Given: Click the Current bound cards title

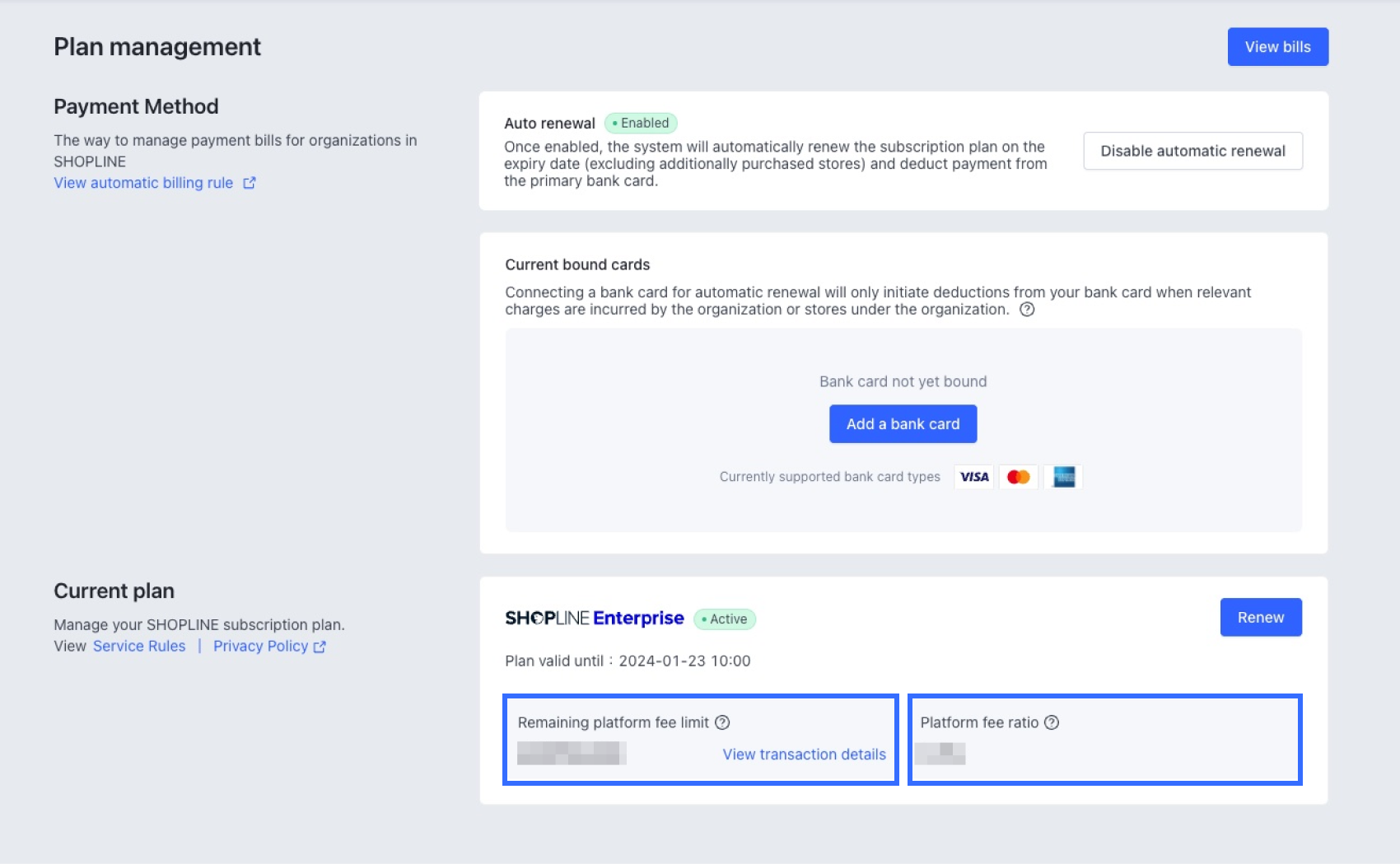Looking at the screenshot, I should point(577,264).
